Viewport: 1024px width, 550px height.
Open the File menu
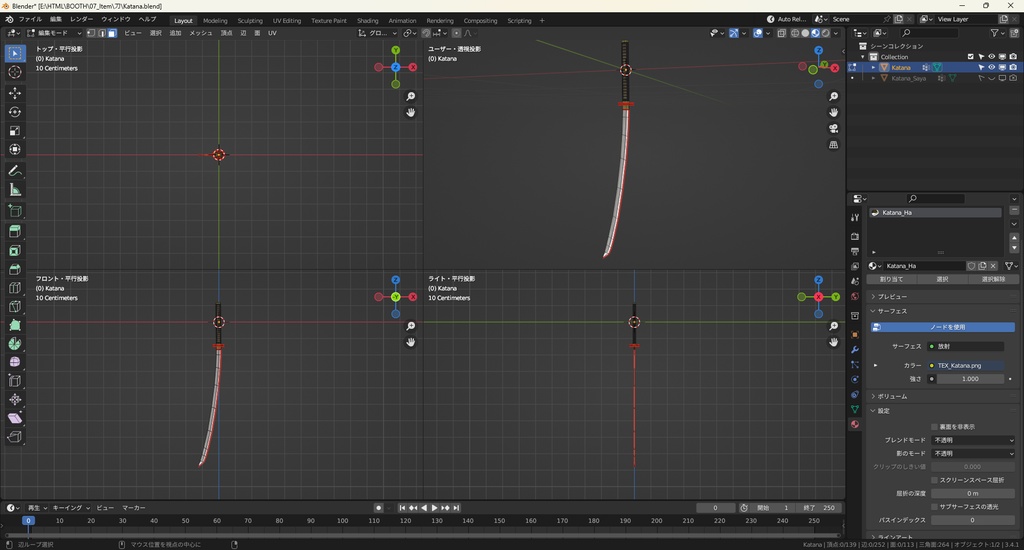30,20
